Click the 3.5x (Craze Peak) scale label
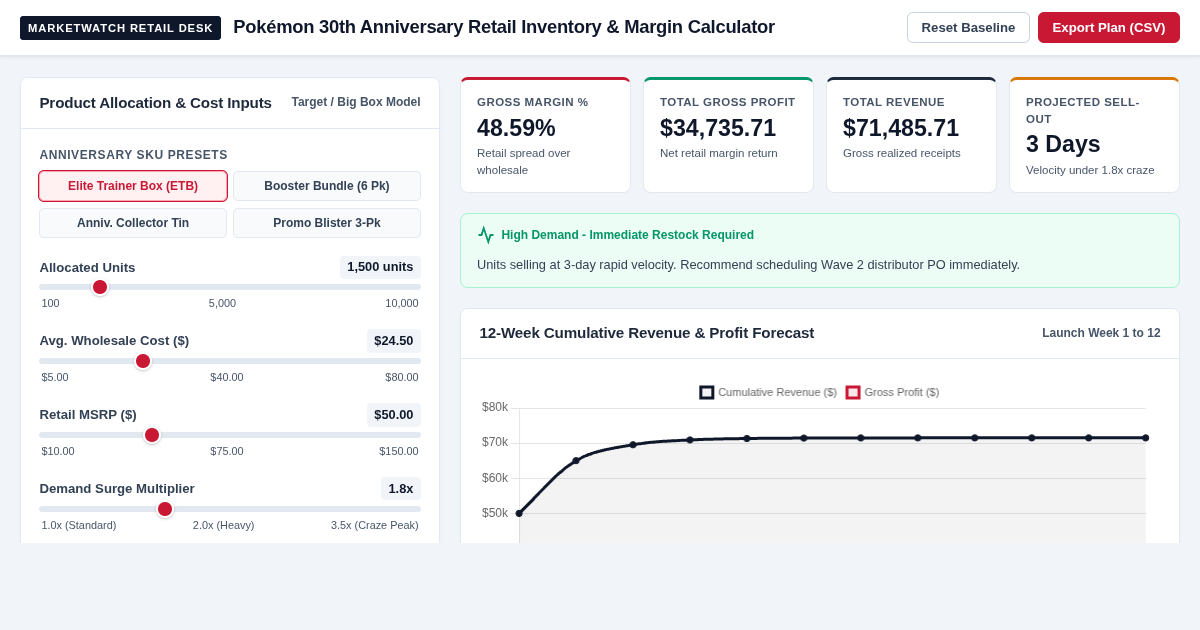The height and width of the screenshot is (630, 1200). coord(375,525)
